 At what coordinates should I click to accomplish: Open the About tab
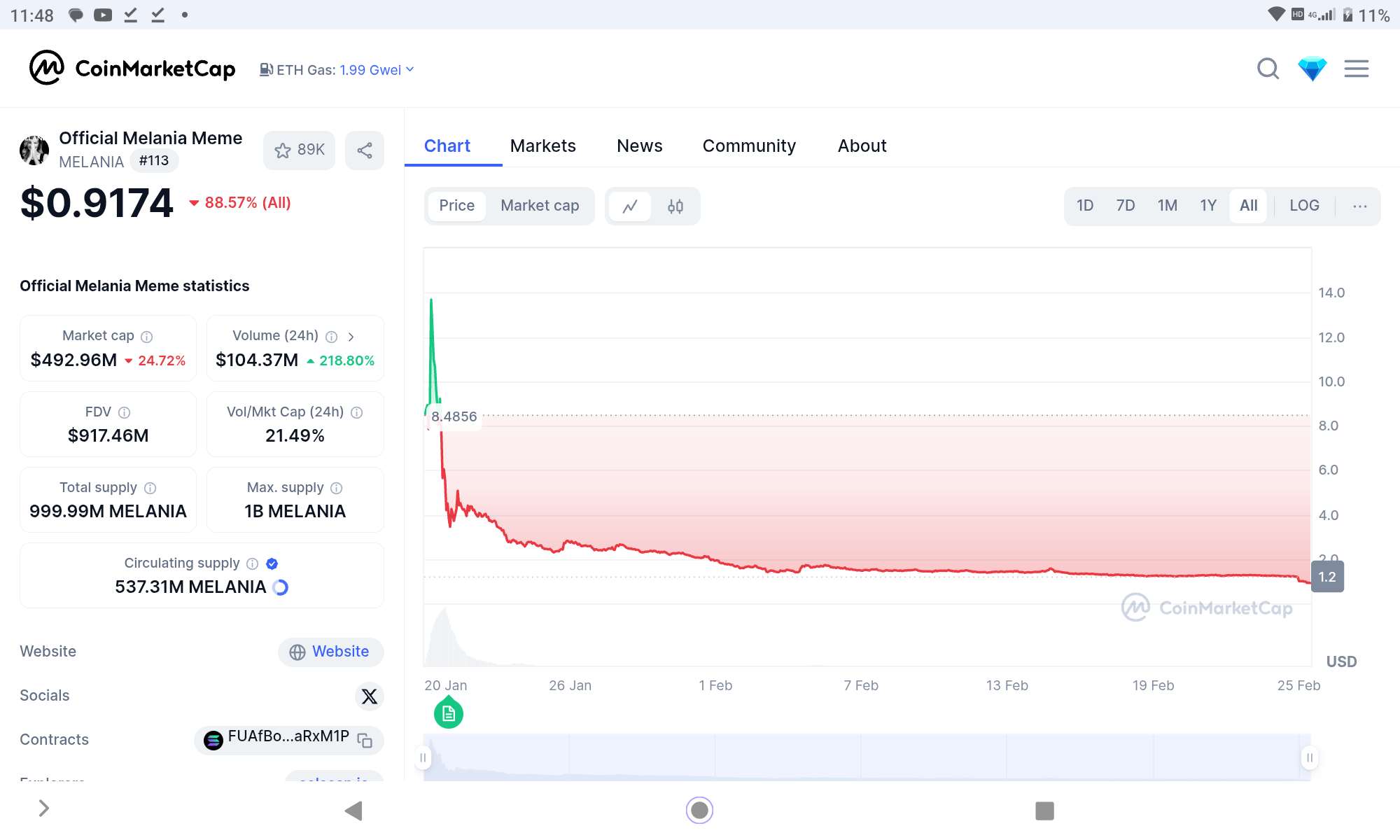(862, 146)
